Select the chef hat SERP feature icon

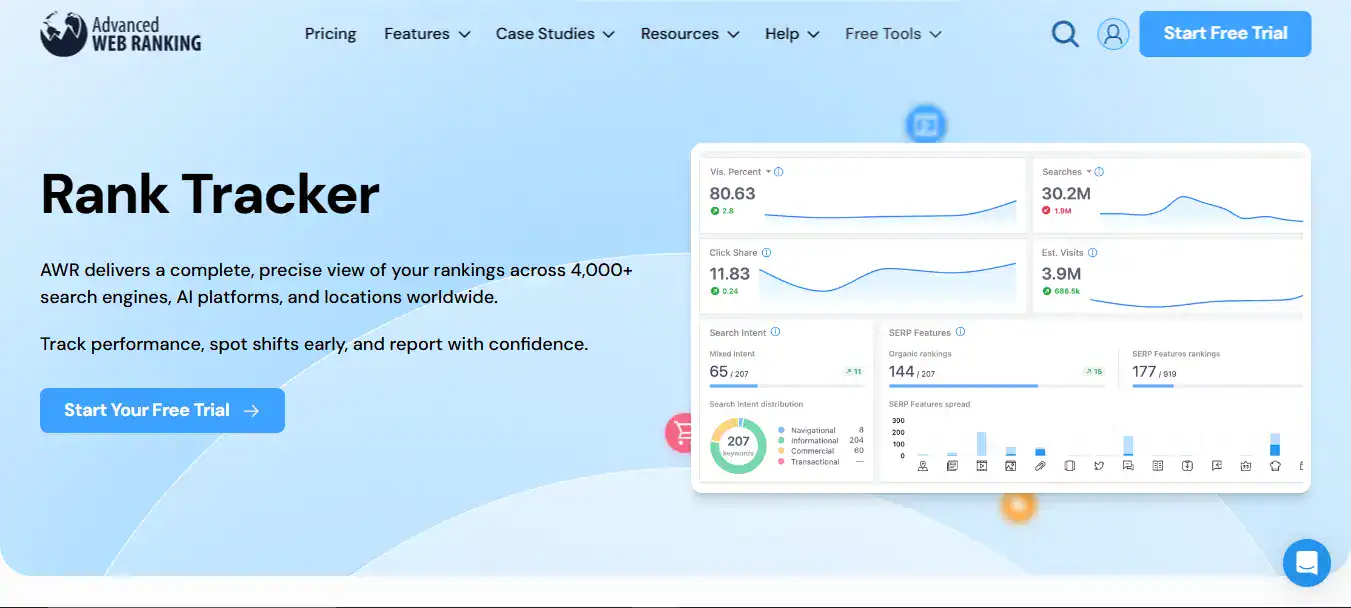1275,466
